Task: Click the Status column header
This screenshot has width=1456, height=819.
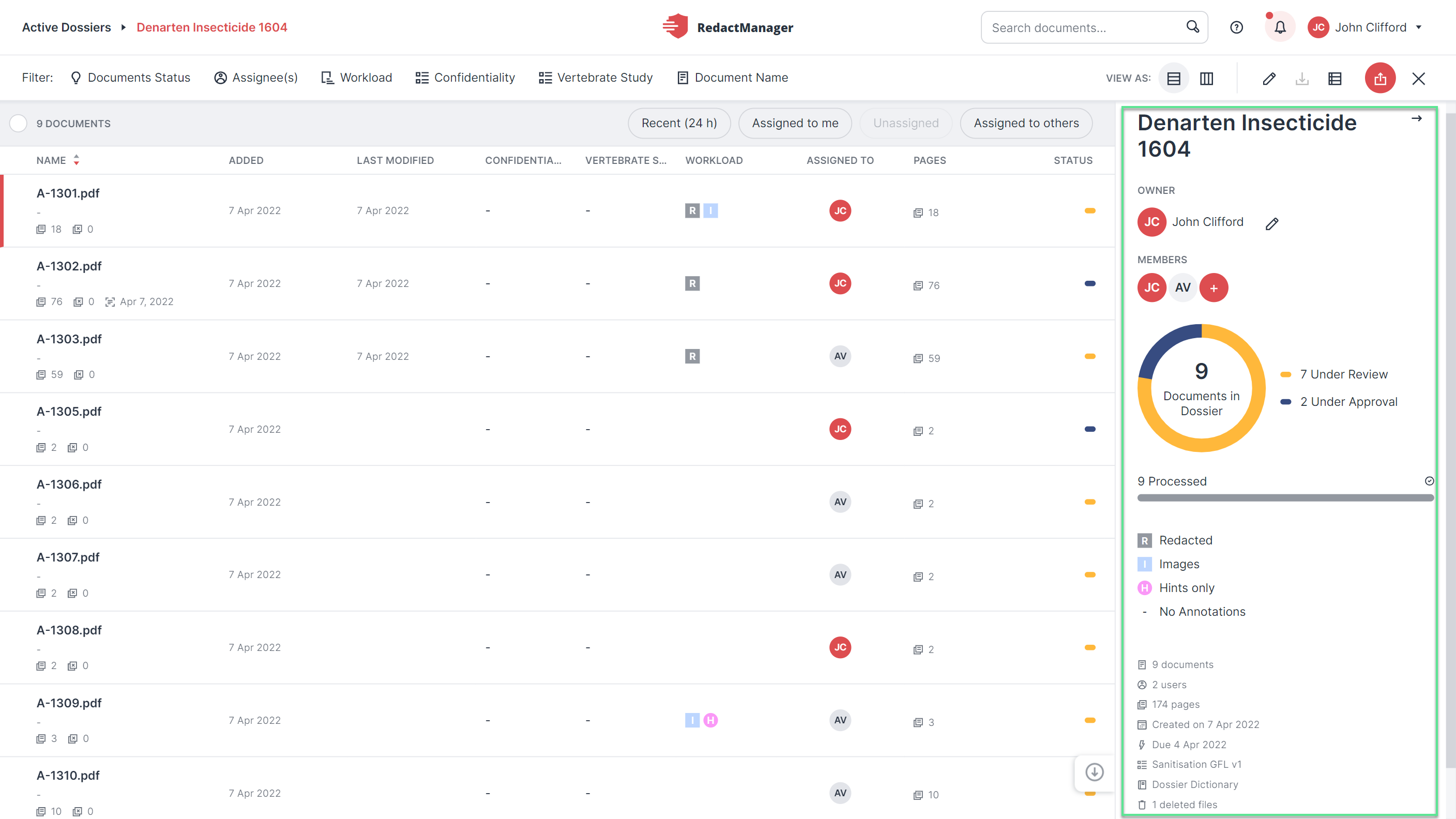Action: pos(1073,160)
